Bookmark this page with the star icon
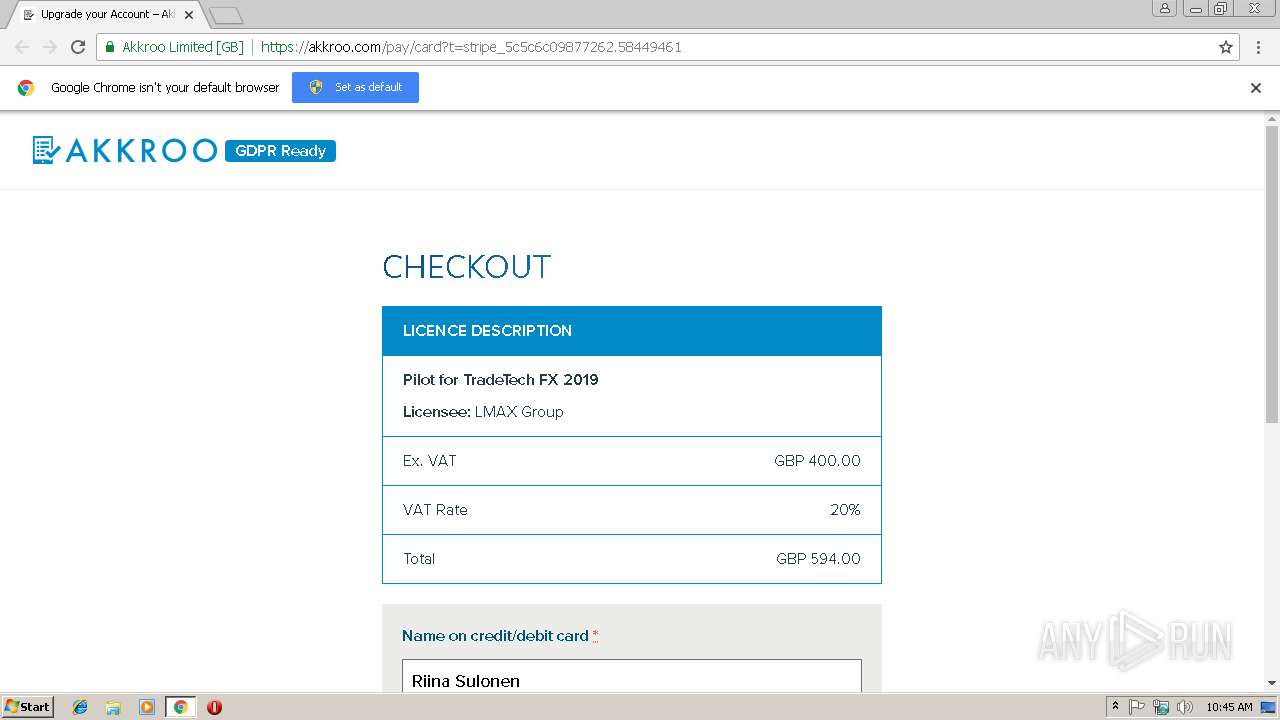The image size is (1280, 720). click(x=1226, y=47)
